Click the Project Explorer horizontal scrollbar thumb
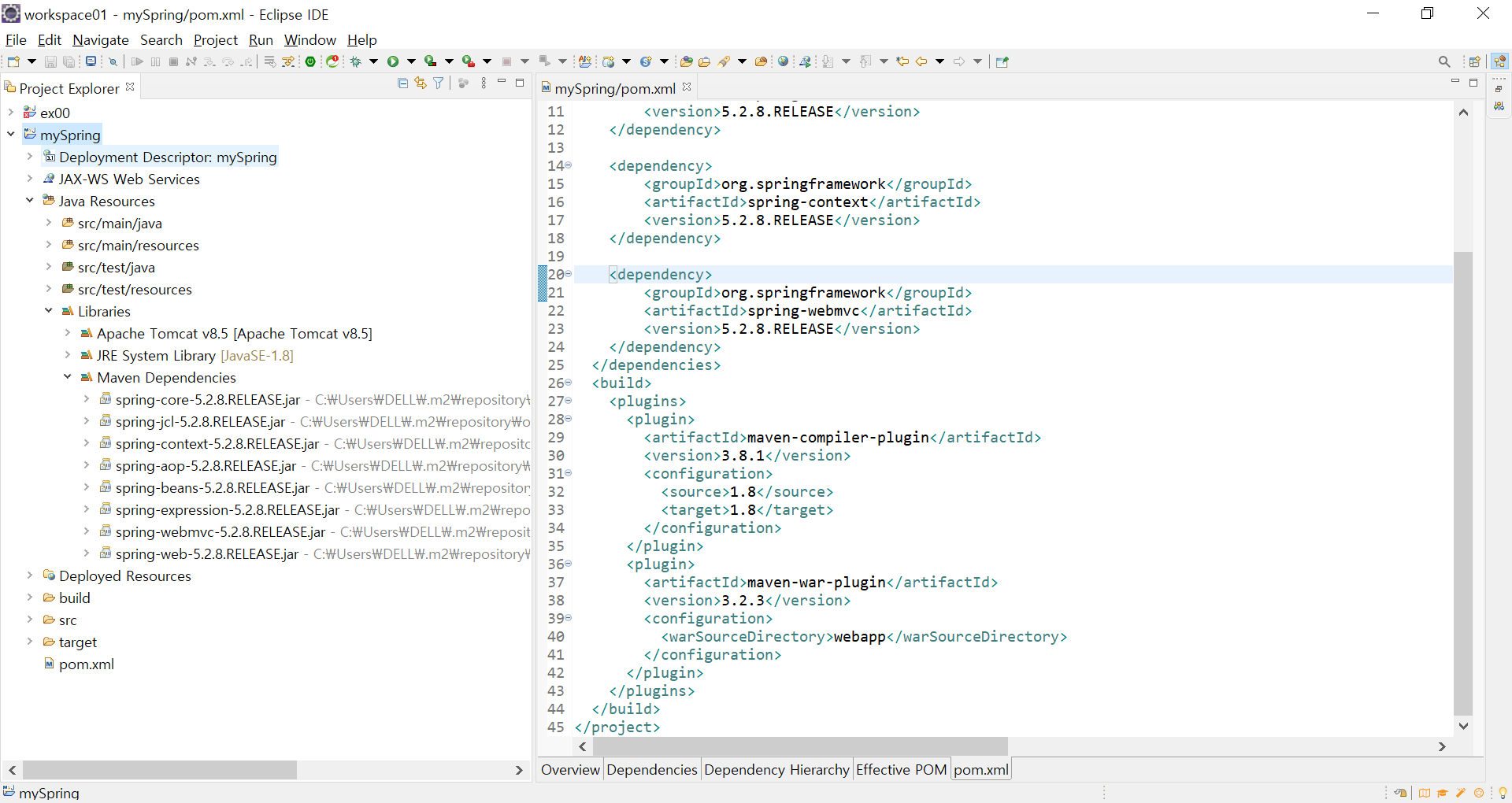1512x803 pixels. (160, 769)
